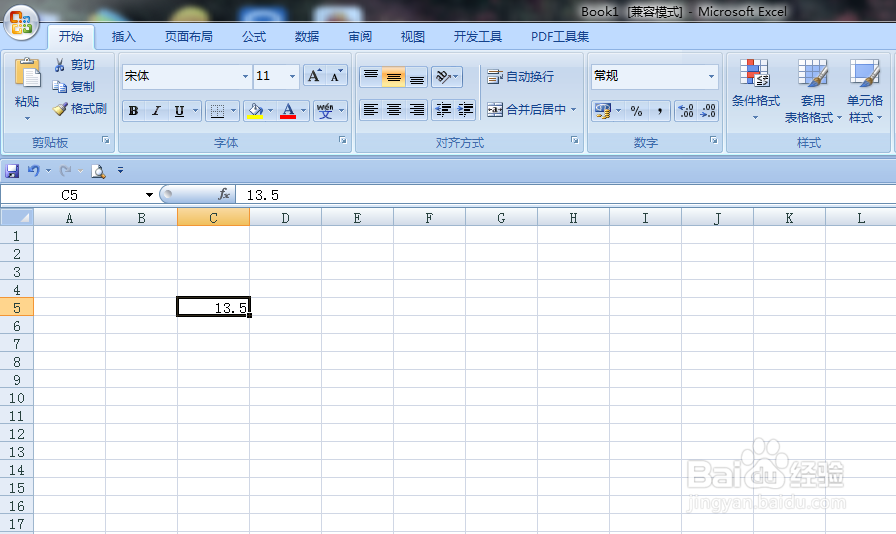896x534 pixels.
Task: Increase indent in alignment group
Action: click(466, 110)
